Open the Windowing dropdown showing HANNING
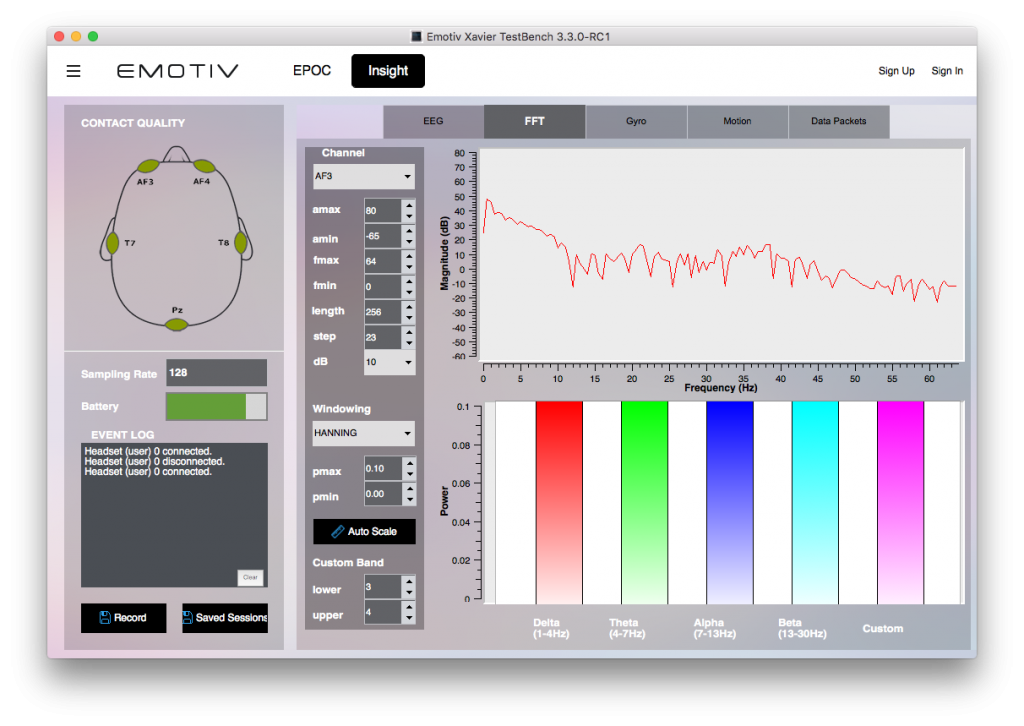This screenshot has width=1024, height=726. point(362,433)
